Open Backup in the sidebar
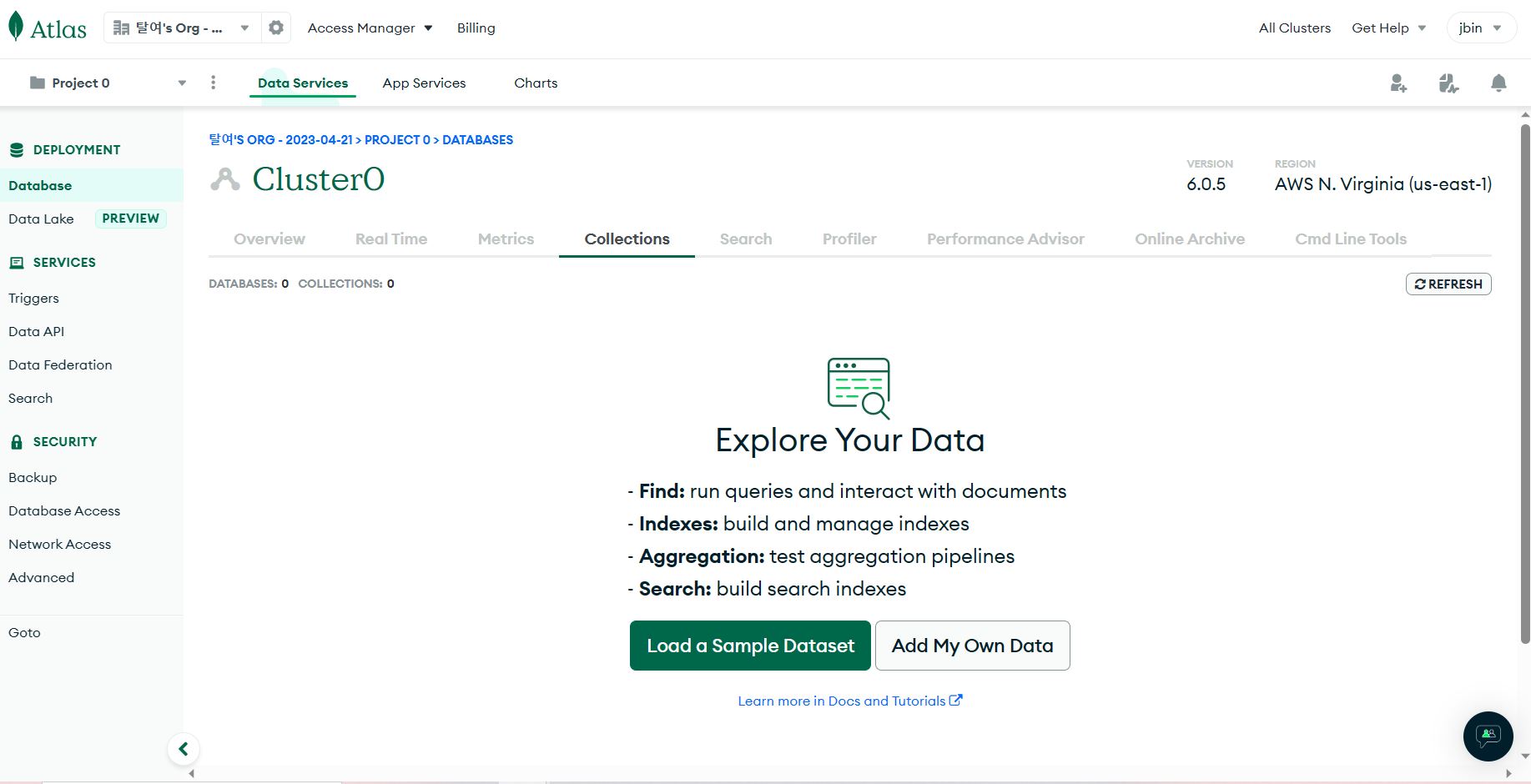Image resolution: width=1531 pixels, height=784 pixels. (33, 477)
